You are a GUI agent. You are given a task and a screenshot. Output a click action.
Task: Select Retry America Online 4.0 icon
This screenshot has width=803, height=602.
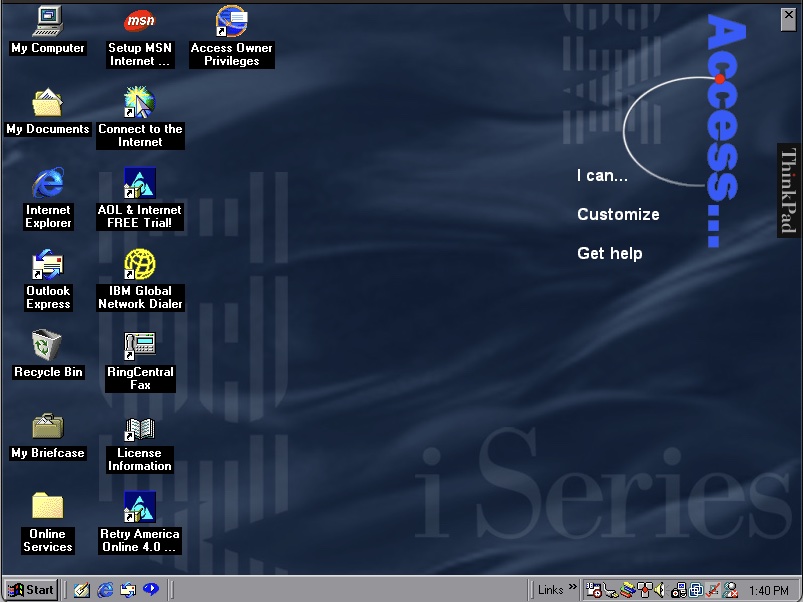click(x=139, y=508)
